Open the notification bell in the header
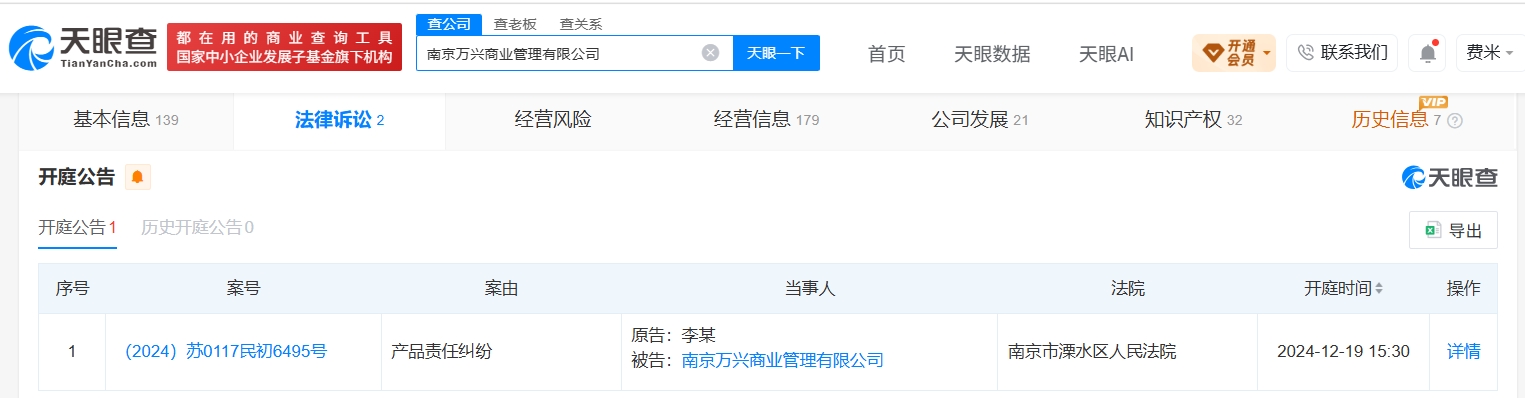The height and width of the screenshot is (398, 1525). coord(1427,53)
